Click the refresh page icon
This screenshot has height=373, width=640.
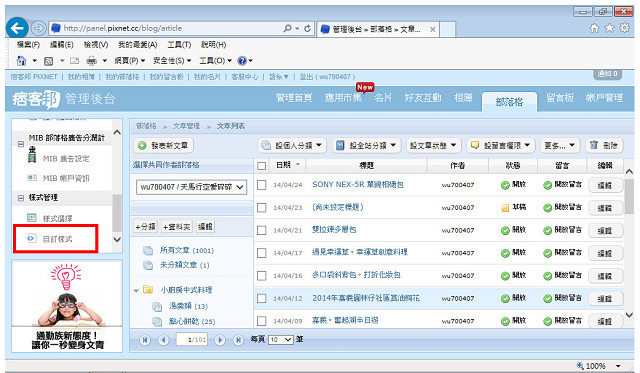pyautogui.click(x=307, y=28)
